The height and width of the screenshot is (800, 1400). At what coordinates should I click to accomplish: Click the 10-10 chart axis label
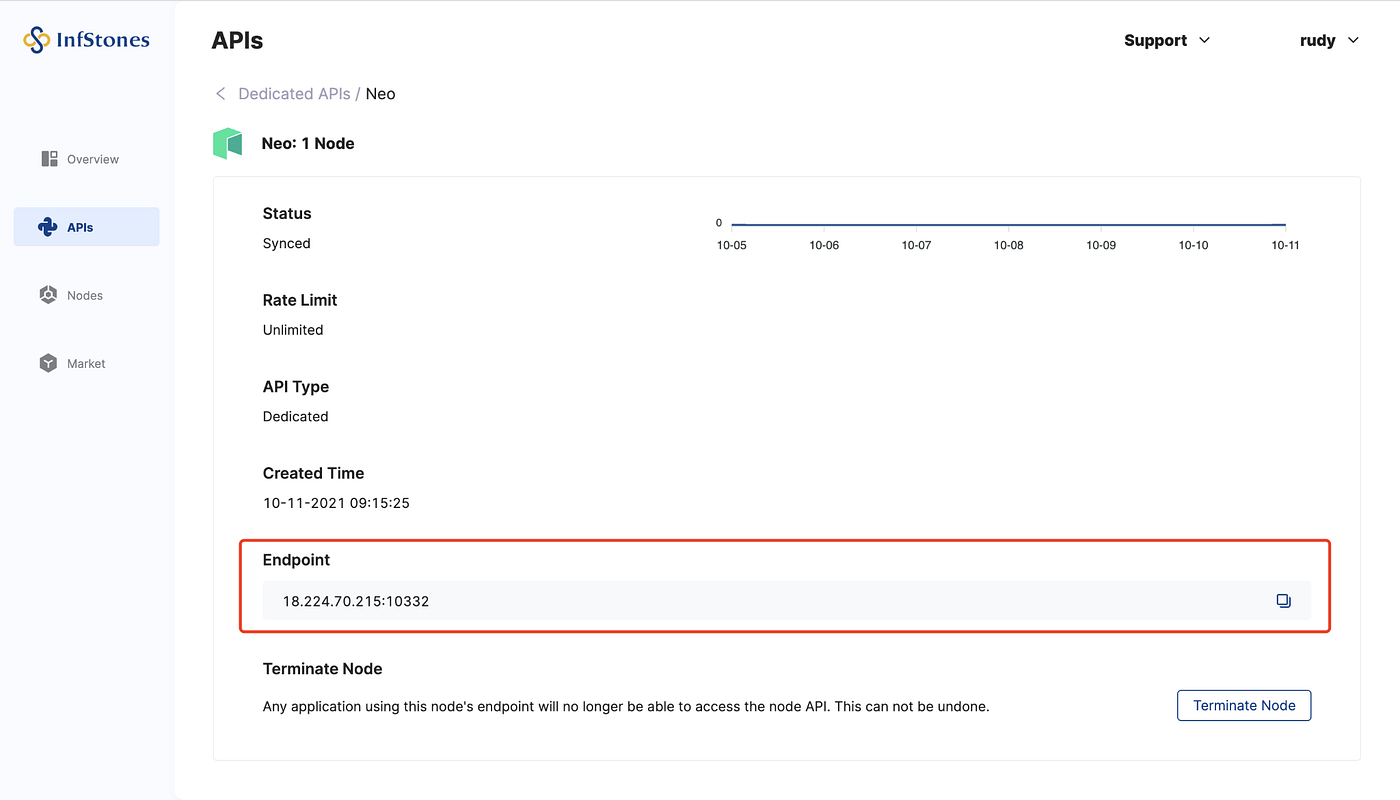(1193, 245)
